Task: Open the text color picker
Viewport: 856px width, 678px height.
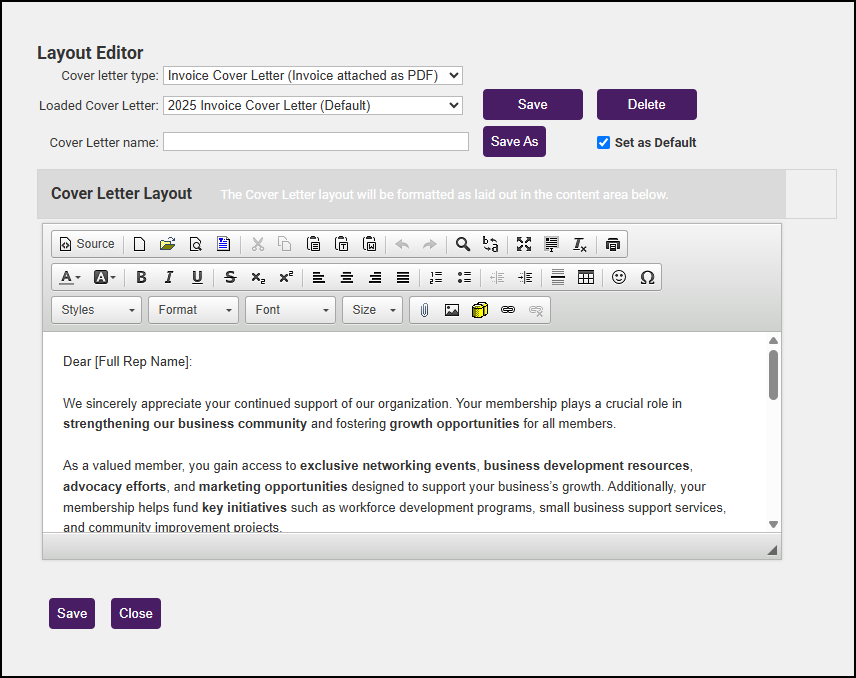Action: [x=70, y=277]
